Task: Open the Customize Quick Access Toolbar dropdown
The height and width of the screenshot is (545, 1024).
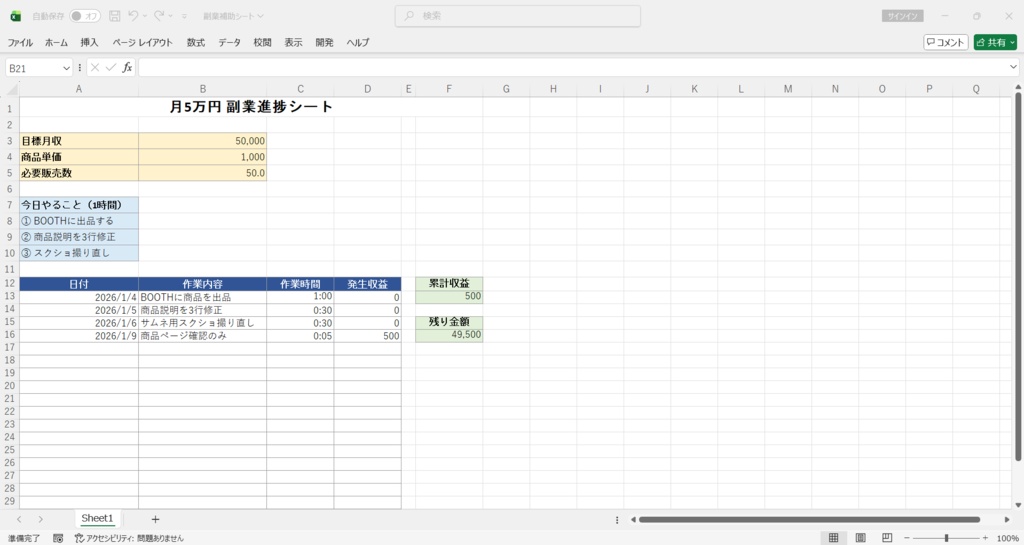Action: click(x=184, y=16)
